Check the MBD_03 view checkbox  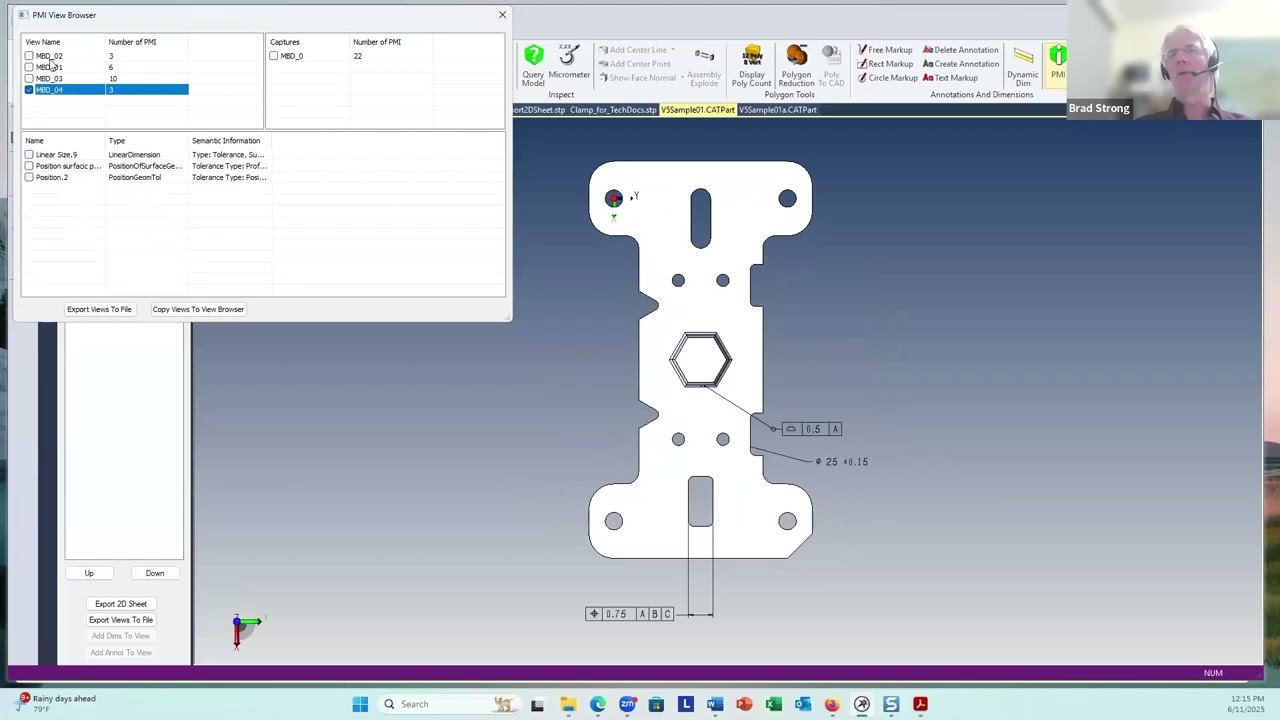pos(29,78)
